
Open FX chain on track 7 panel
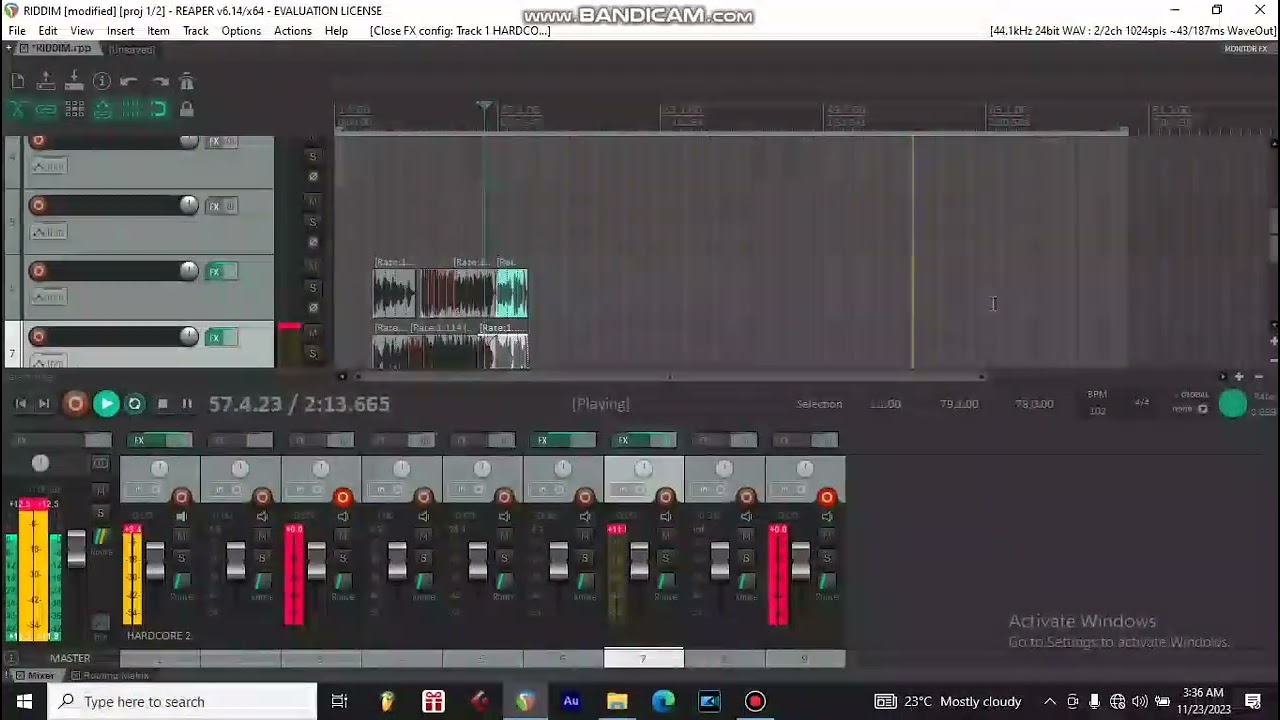pyautogui.click(x=213, y=338)
